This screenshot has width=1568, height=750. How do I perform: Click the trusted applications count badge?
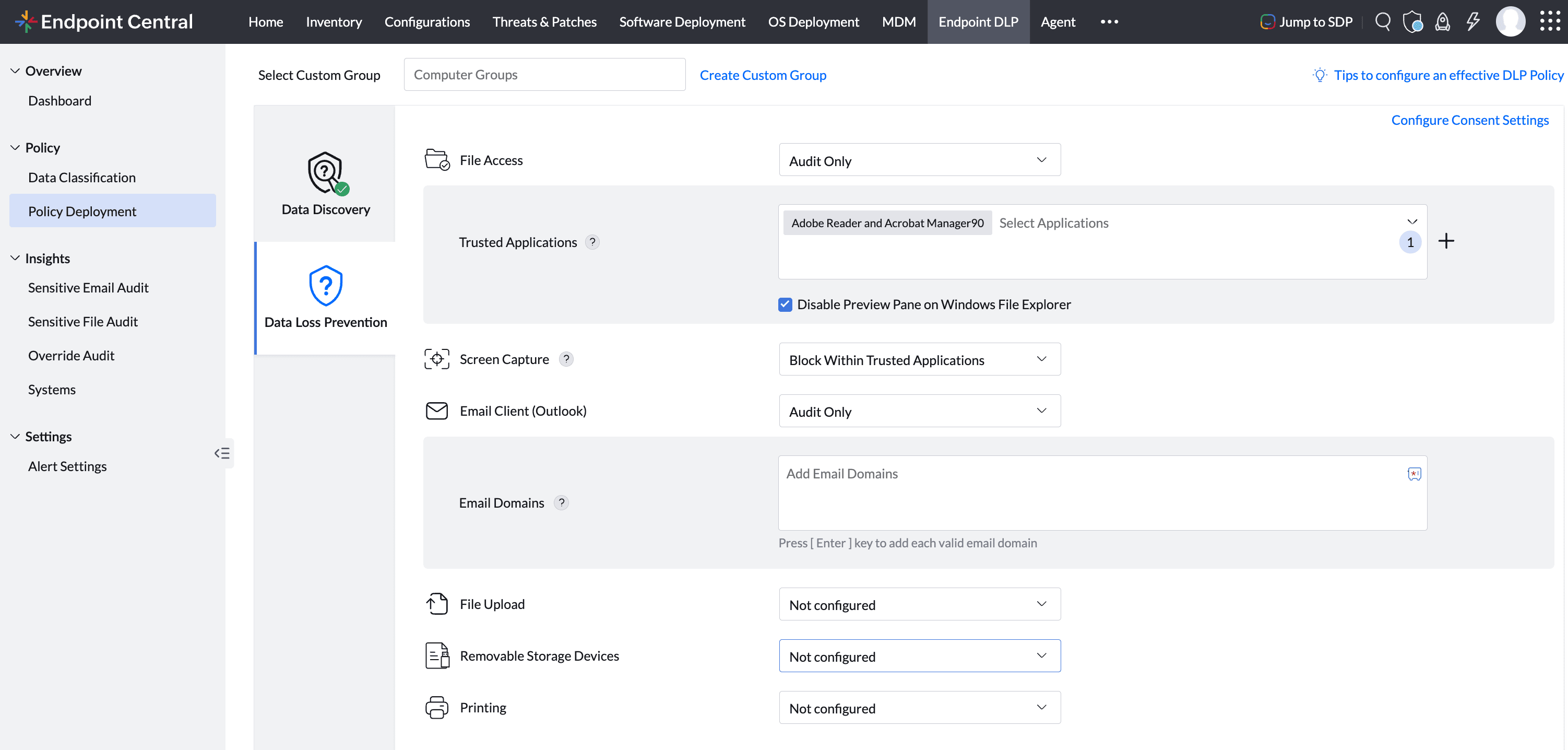click(1410, 242)
